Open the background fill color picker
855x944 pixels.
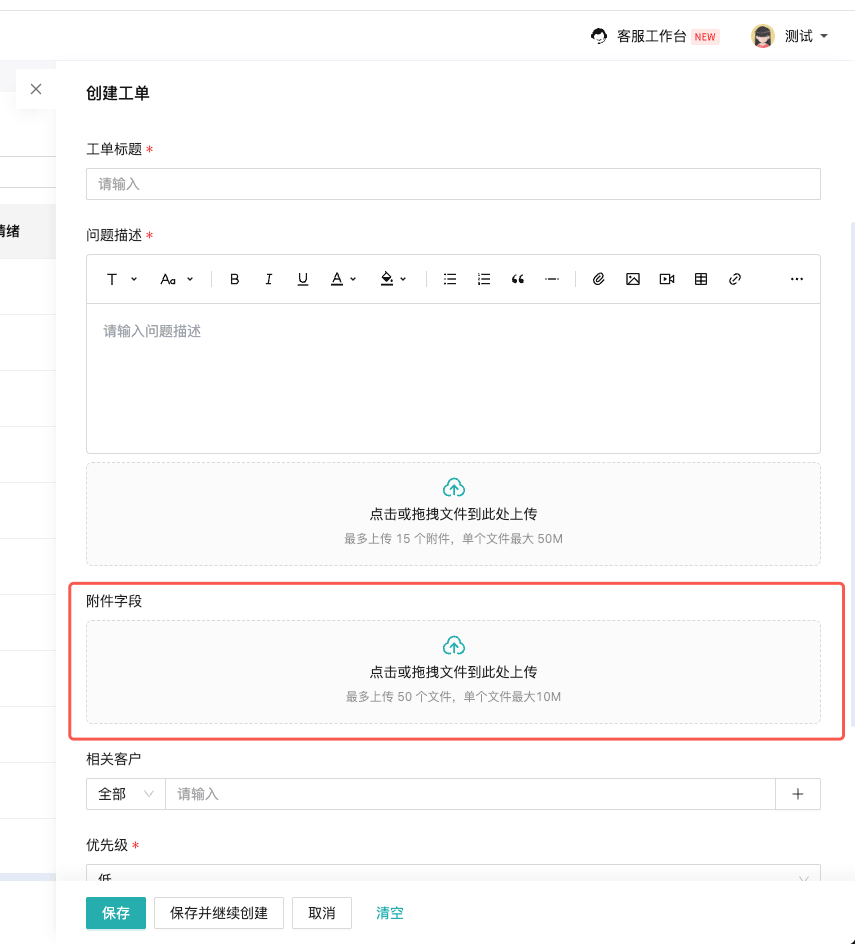tap(393, 279)
